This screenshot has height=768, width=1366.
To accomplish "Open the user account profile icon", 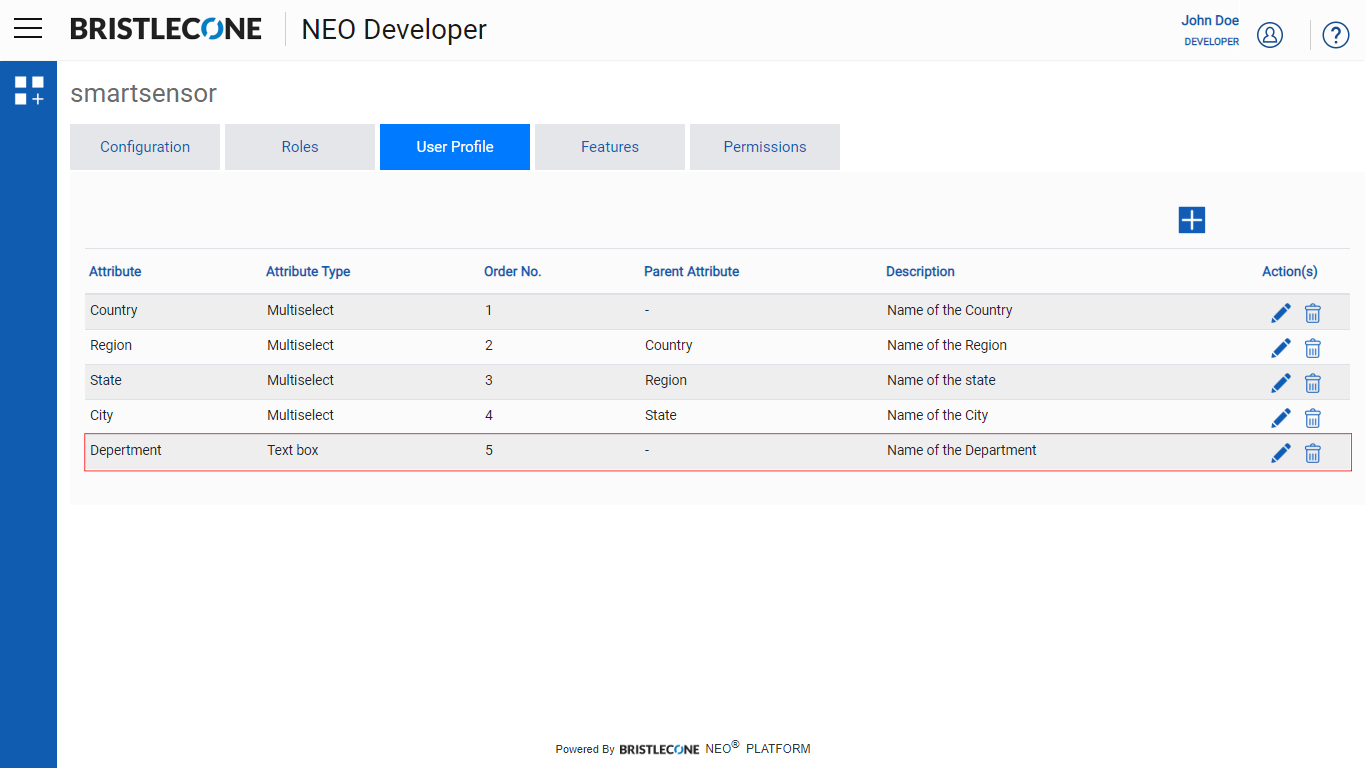I will click(x=1270, y=35).
